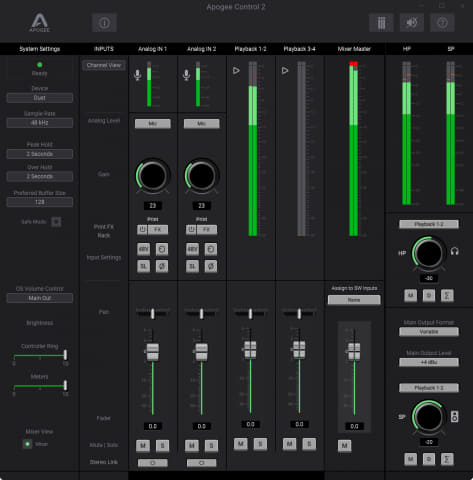
Task: Click the mixer columns view icon
Action: click(x=381, y=23)
